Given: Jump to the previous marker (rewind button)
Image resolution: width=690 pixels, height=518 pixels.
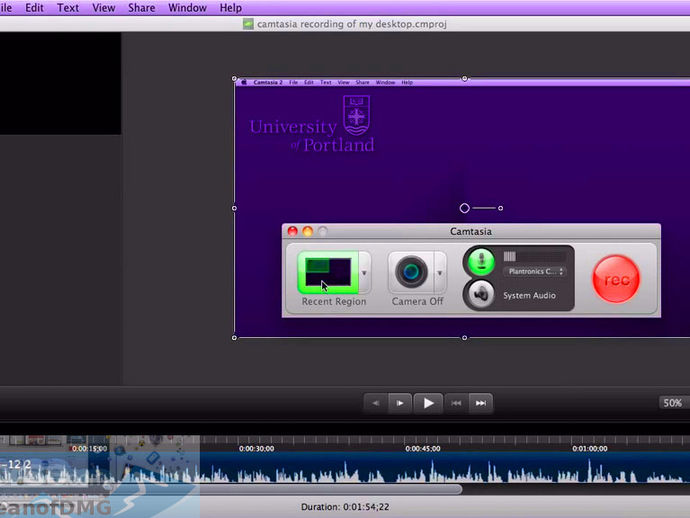Looking at the screenshot, I should pos(456,403).
